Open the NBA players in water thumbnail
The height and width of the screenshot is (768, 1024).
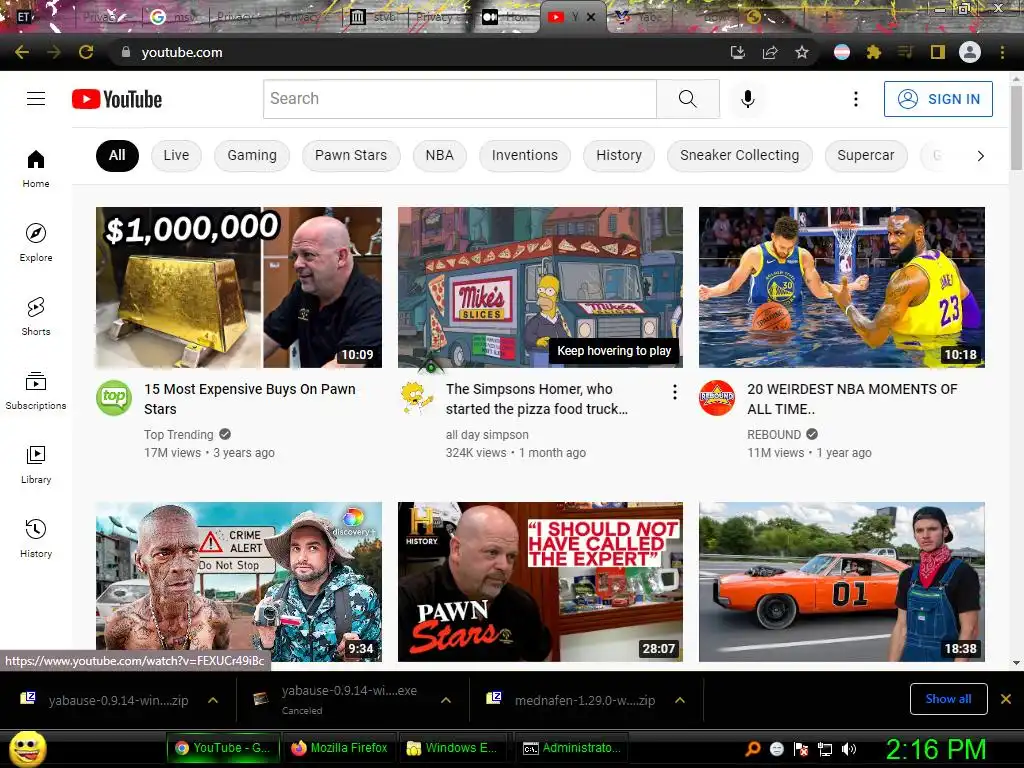pos(842,287)
